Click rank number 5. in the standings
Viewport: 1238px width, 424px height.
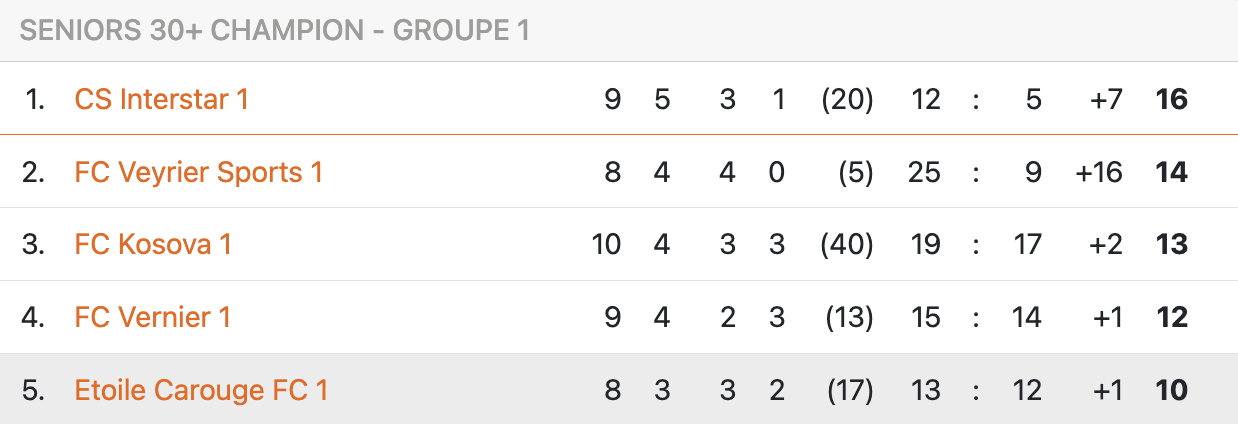[34, 390]
